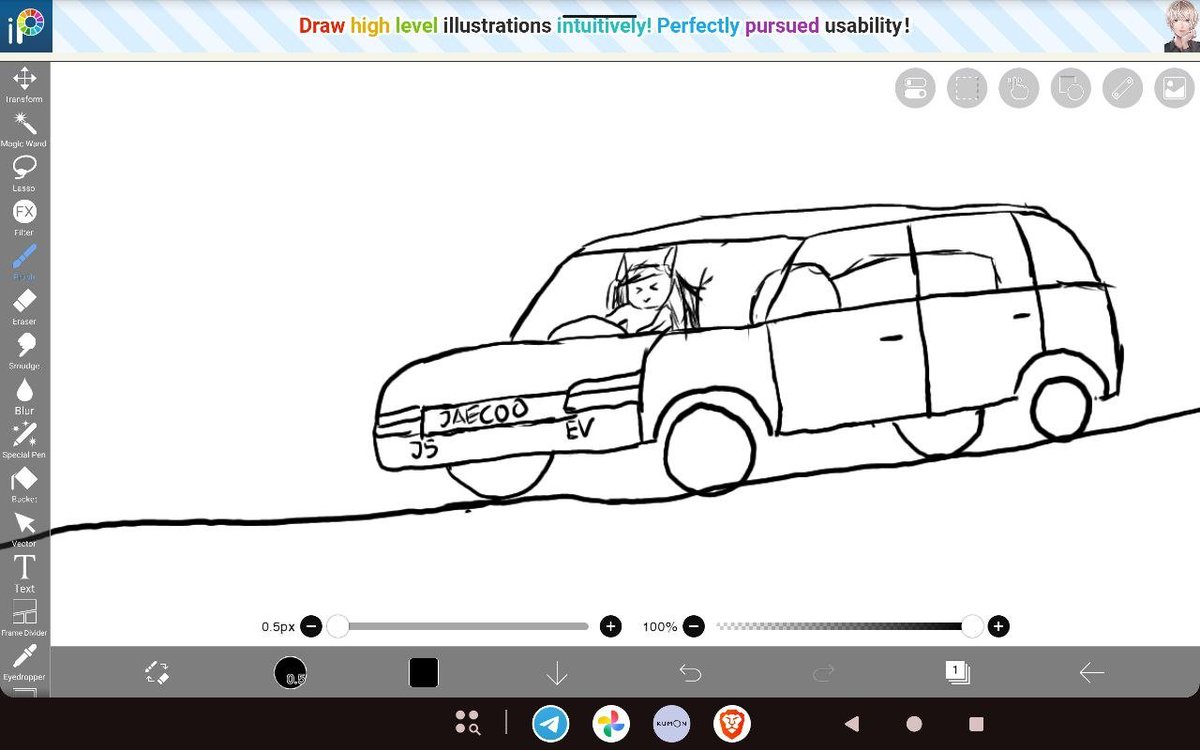Open the dashed-square Selection Area menu

click(967, 88)
